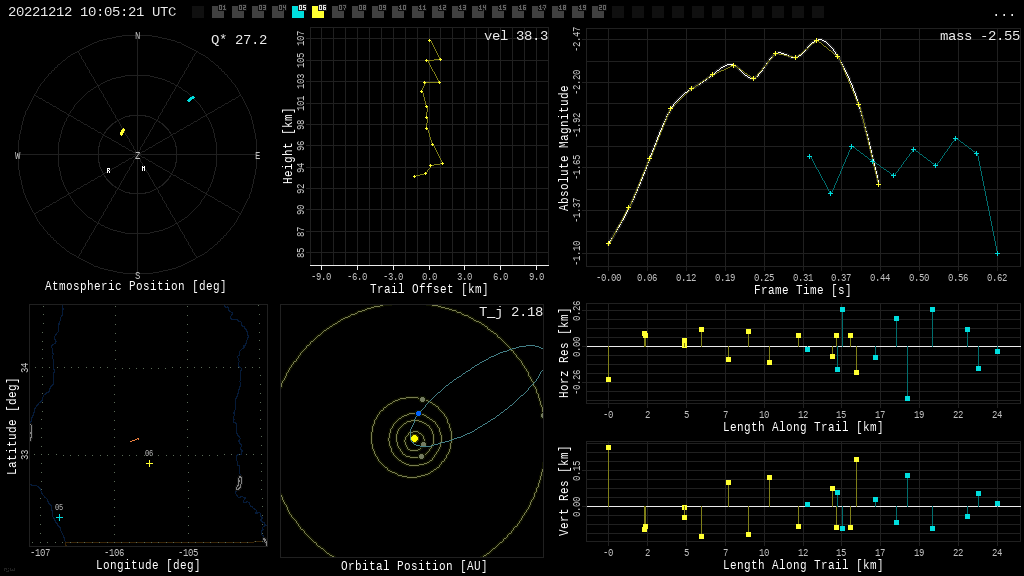Click the Orbital Position [AU] label
1024x576 pixels.
tap(414, 566)
